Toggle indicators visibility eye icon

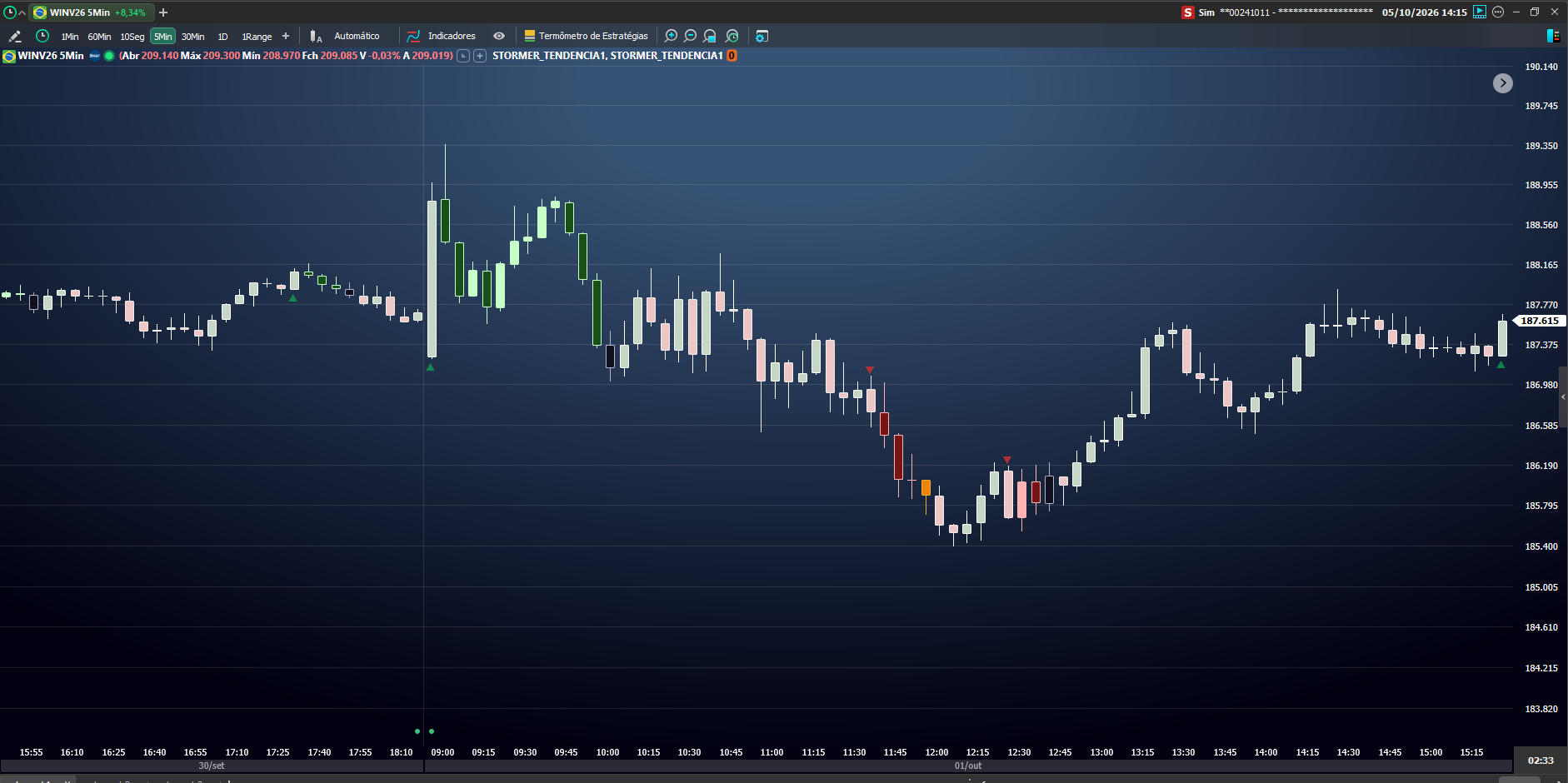click(x=499, y=36)
